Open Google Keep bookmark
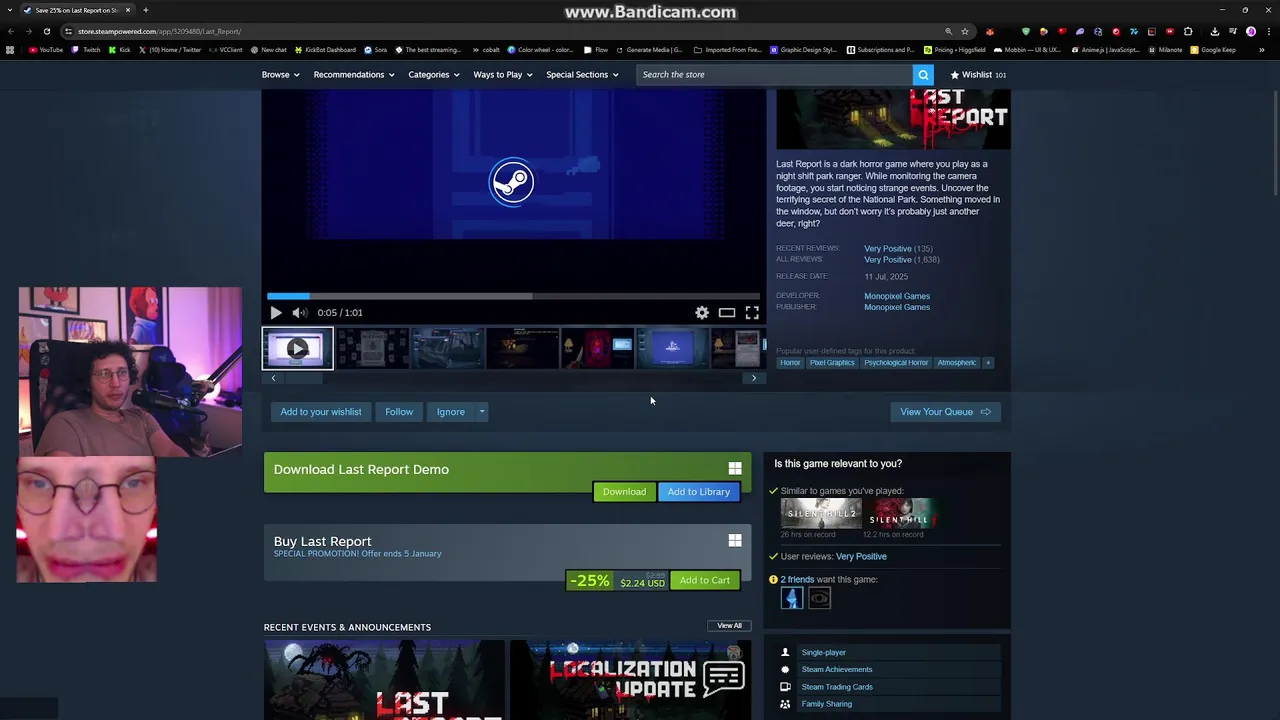 [1213, 50]
